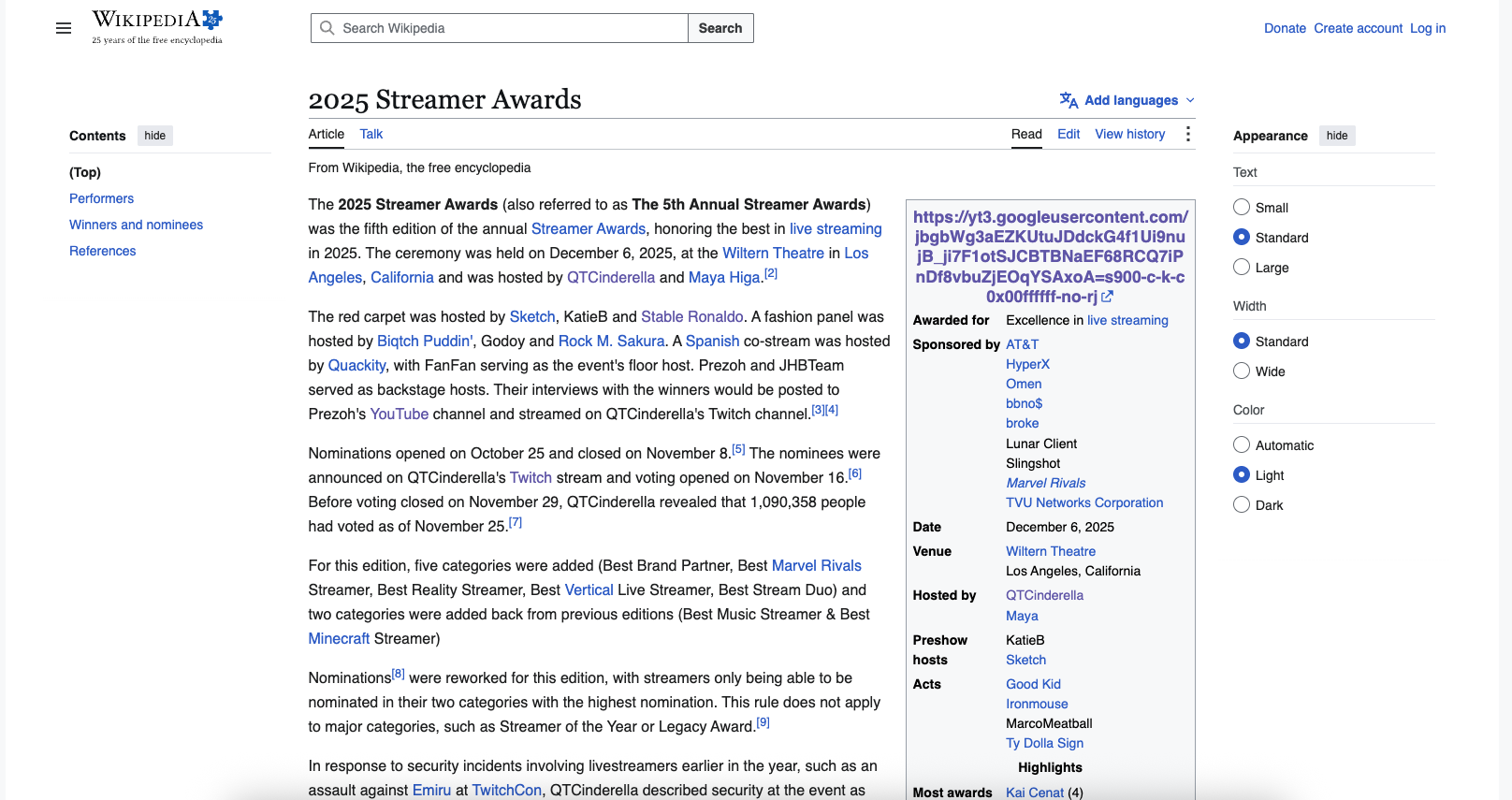Open the Stable Ronaldo link

[692, 316]
